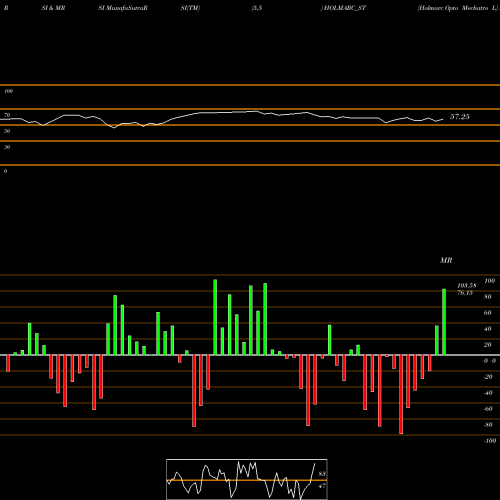The width and height of the screenshot is (500, 500).
Task: Click the HOLMARC_ST symbol in header
Action: point(345,8)
